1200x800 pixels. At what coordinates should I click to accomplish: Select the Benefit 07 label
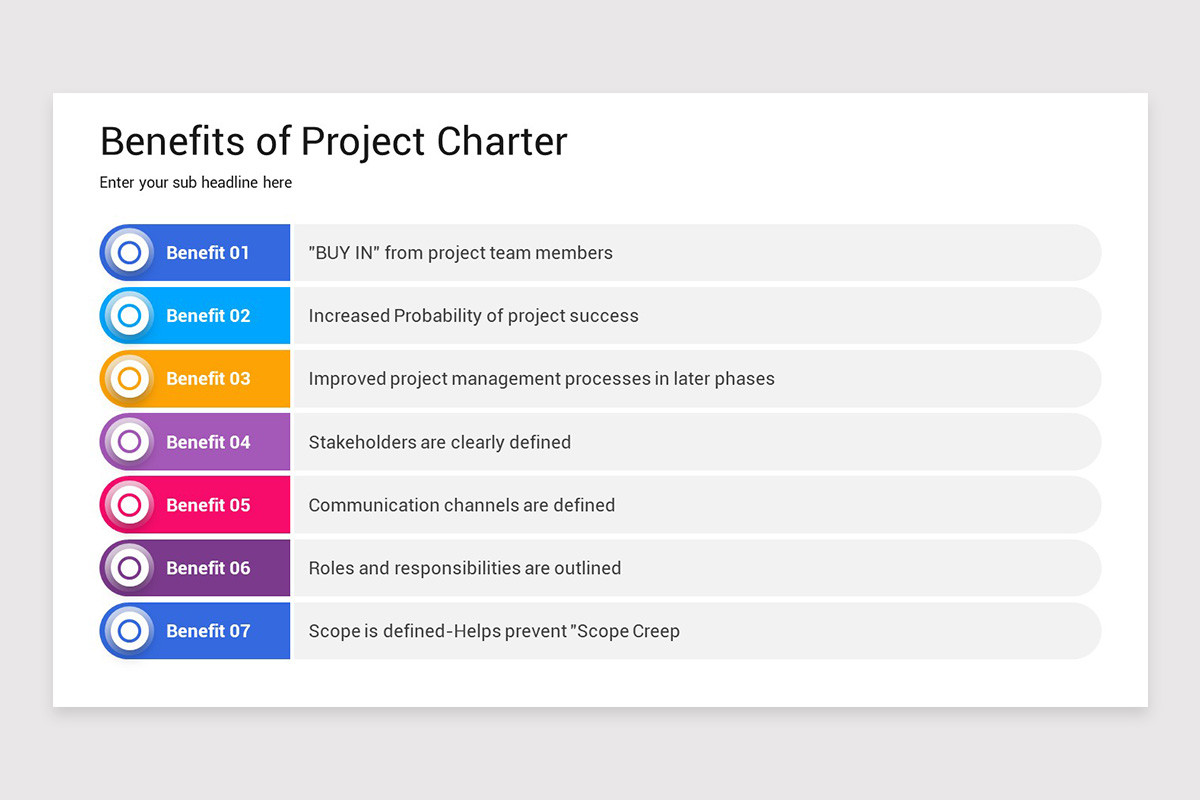click(208, 631)
